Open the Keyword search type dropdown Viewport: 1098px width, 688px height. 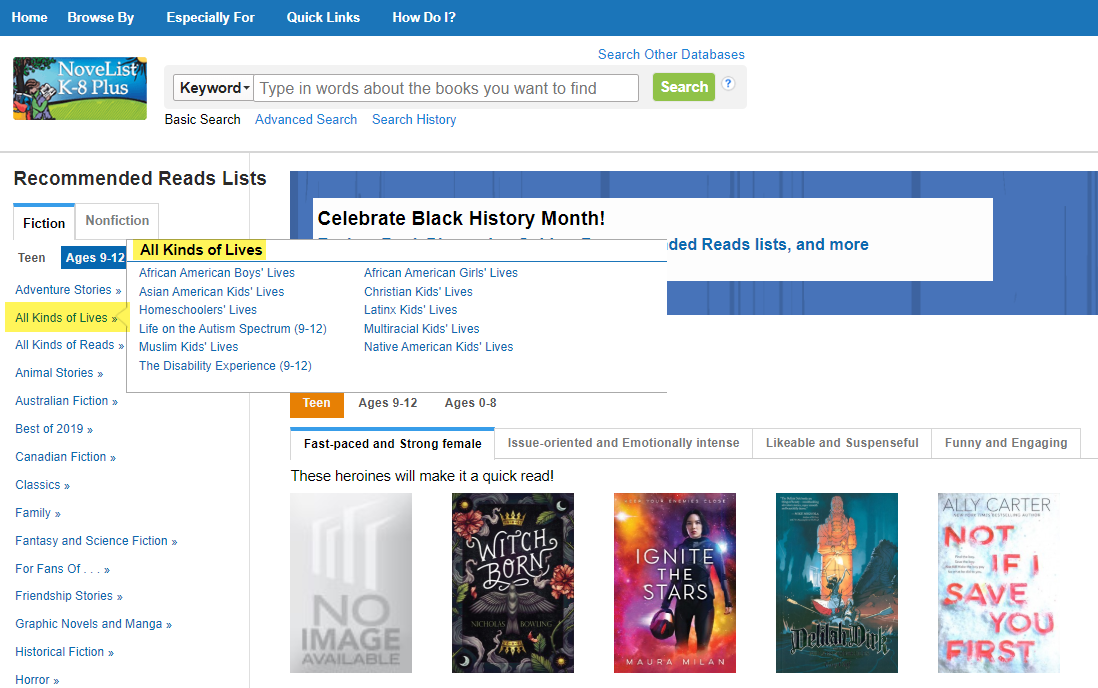click(214, 88)
